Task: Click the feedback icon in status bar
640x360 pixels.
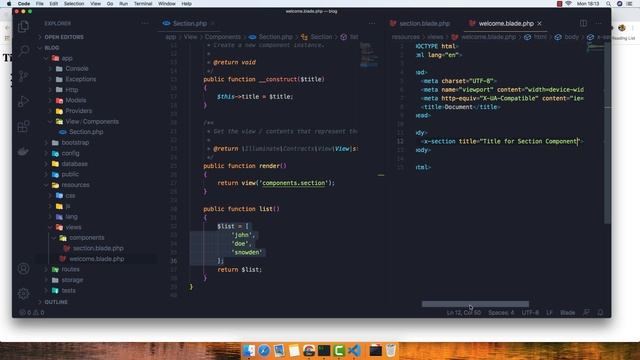Action: point(586,313)
